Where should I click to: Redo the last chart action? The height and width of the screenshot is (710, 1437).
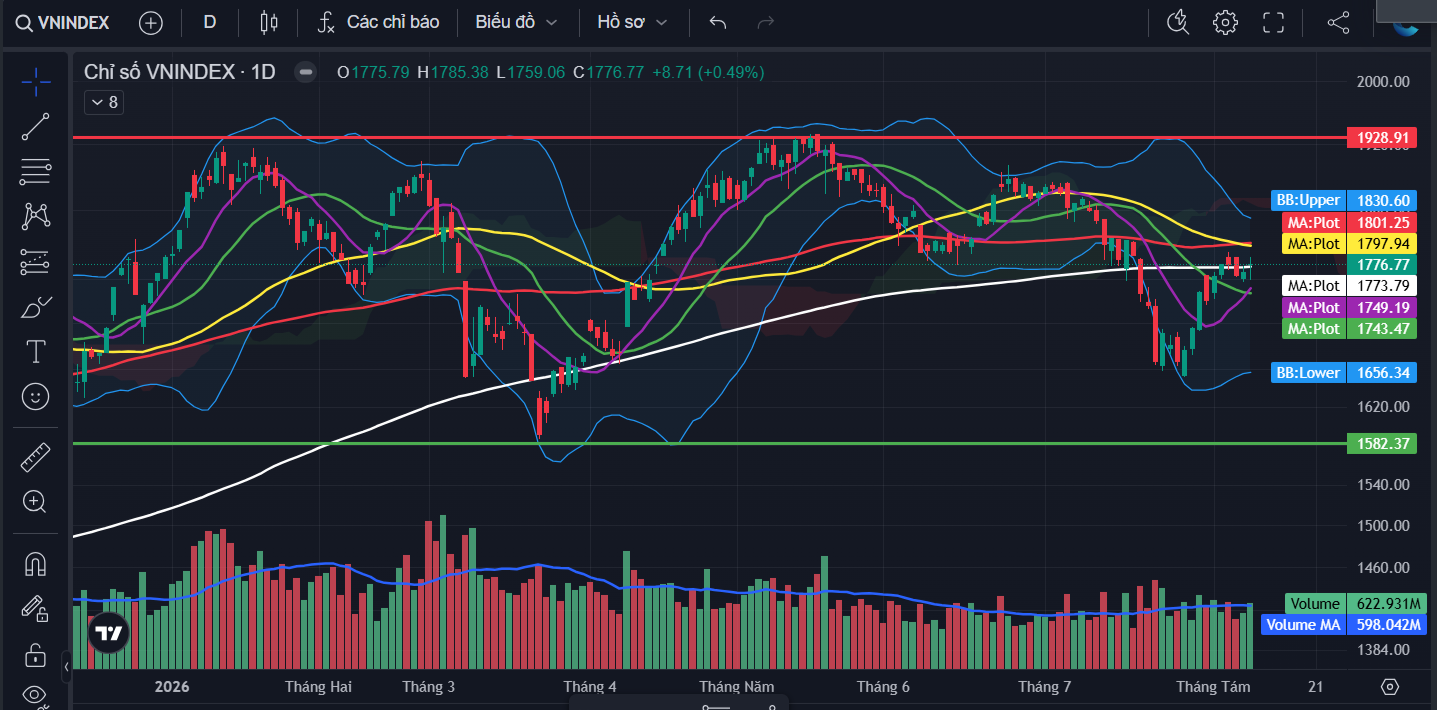[x=766, y=22]
